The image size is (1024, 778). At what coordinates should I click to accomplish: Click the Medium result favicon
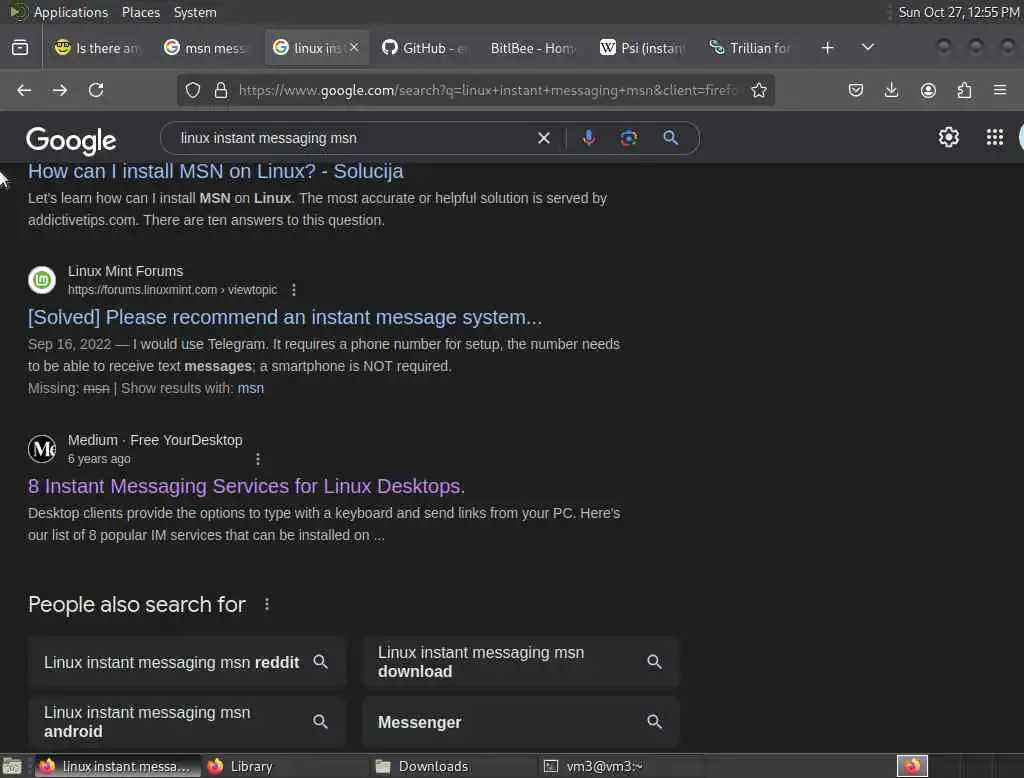[42, 449]
